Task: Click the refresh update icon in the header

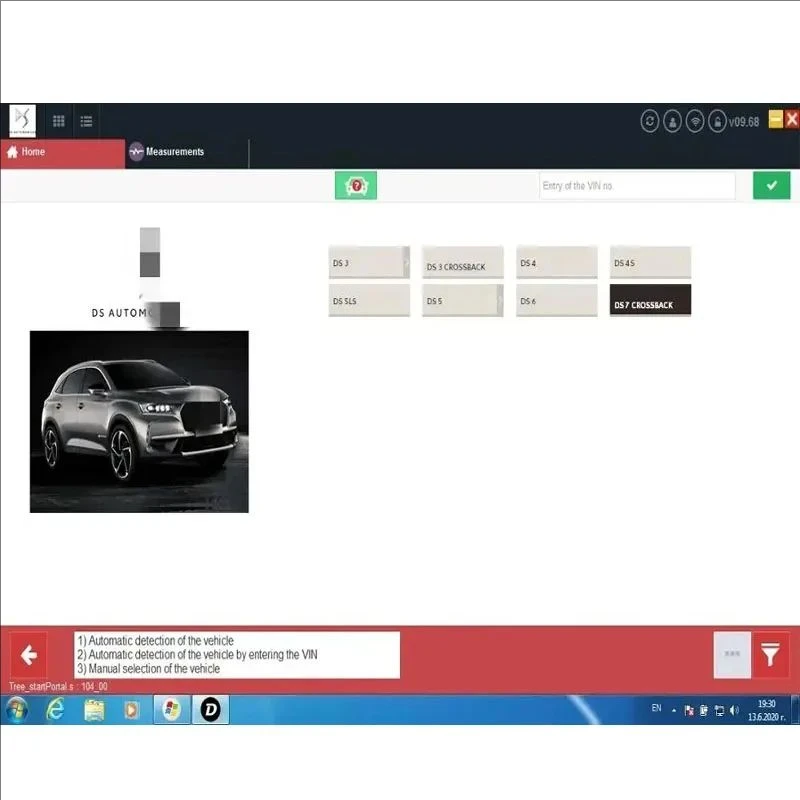Action: click(649, 121)
